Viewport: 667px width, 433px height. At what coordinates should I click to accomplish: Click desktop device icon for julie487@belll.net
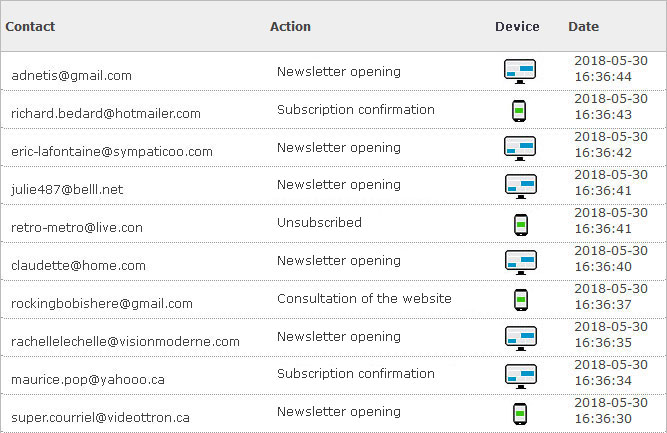(x=521, y=186)
